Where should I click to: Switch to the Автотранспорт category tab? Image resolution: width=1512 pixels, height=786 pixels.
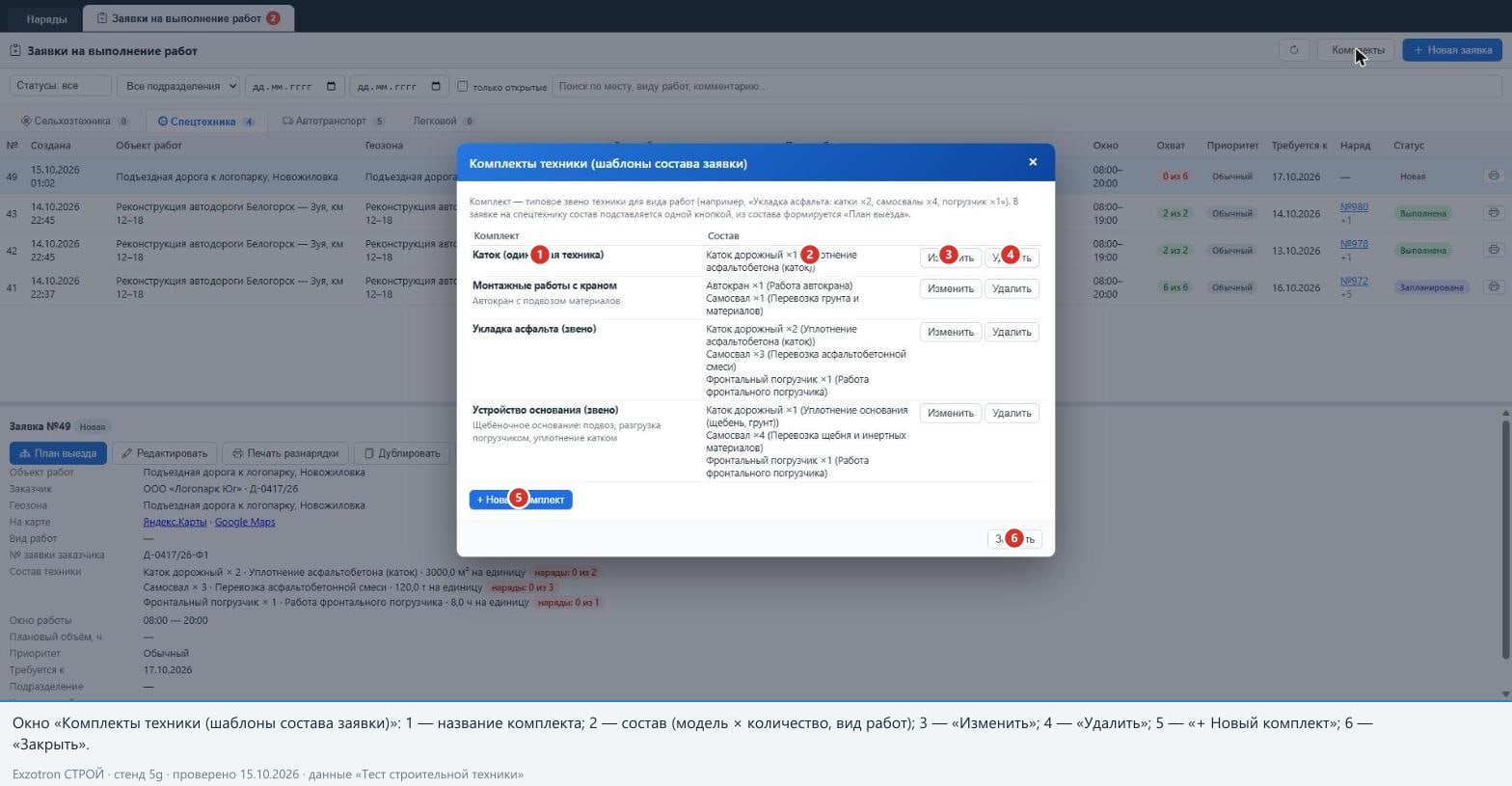click(334, 122)
